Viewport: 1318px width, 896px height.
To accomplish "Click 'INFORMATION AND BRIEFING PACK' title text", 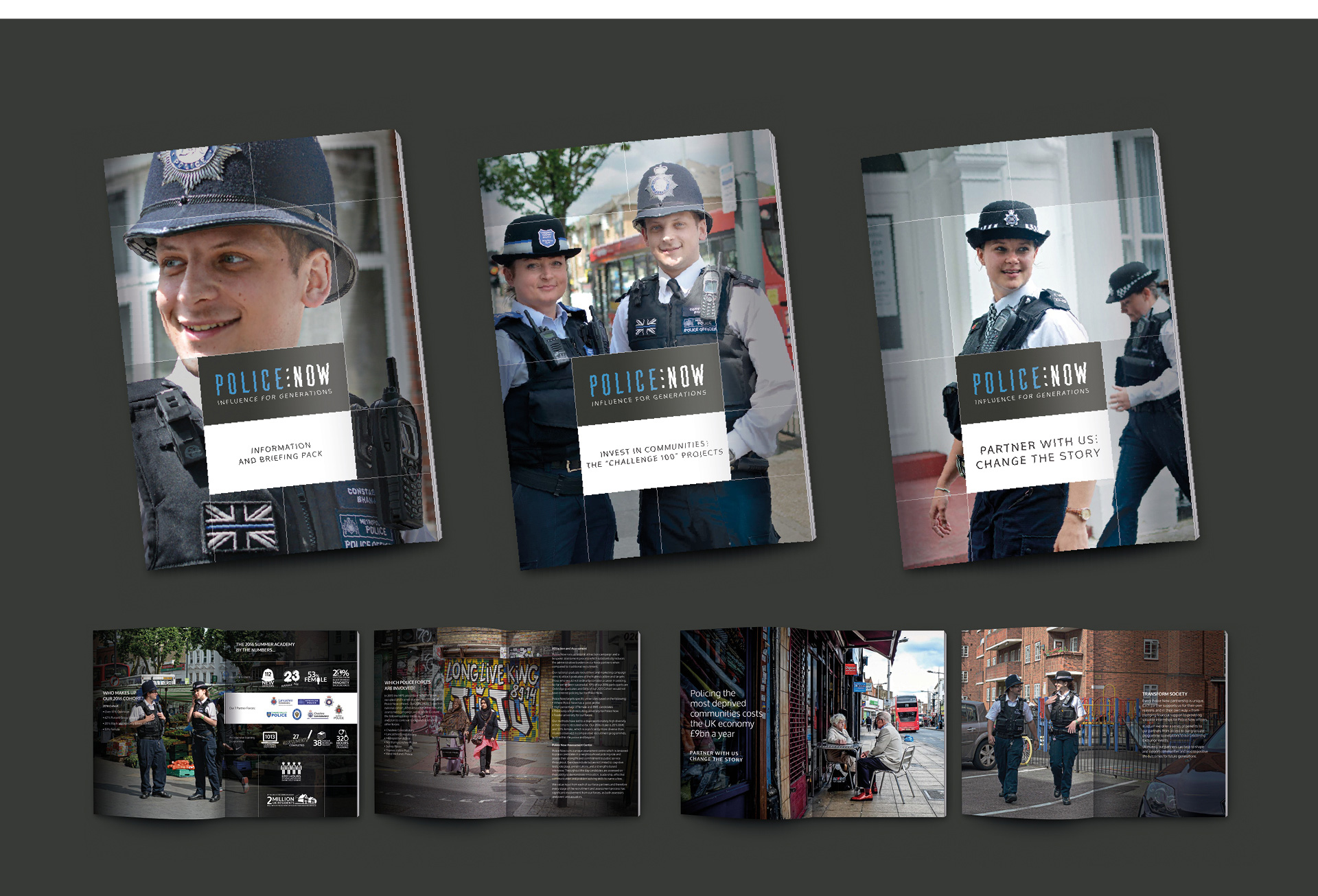I will (280, 453).
